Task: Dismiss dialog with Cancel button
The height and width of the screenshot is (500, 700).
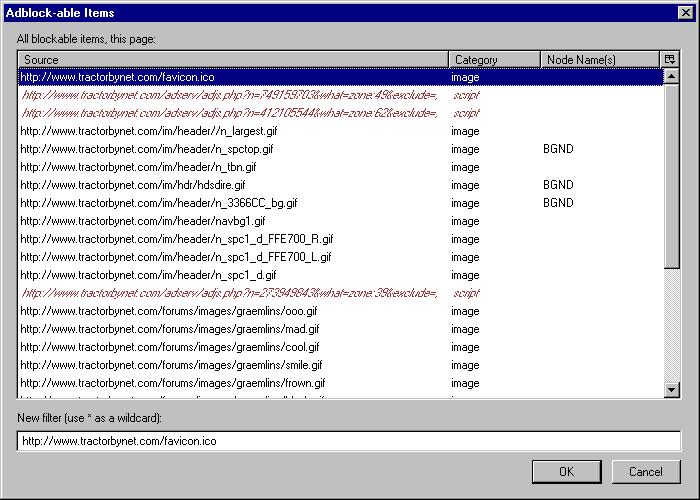Action: click(646, 472)
